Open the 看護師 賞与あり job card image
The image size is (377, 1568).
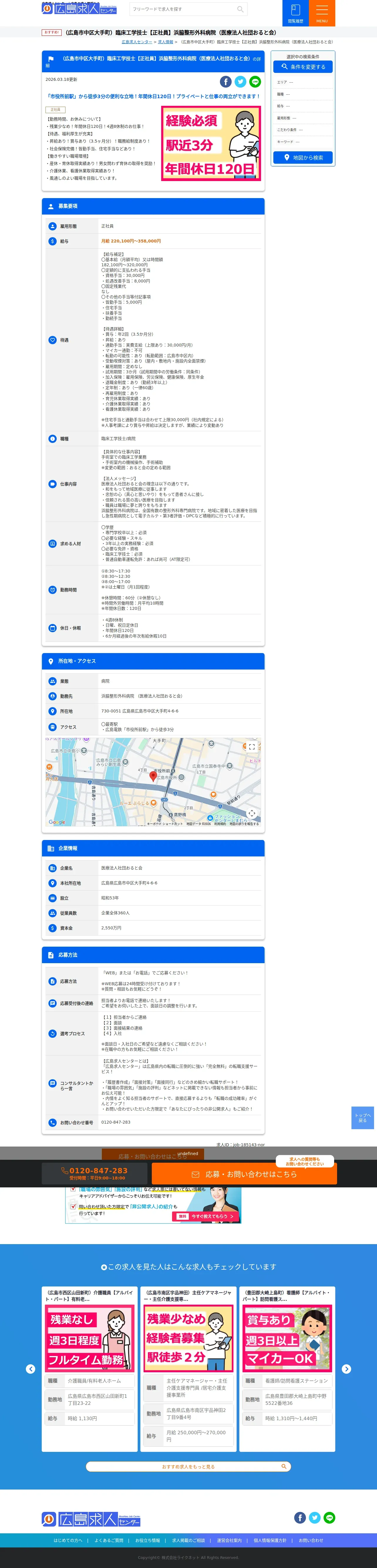point(287,1338)
